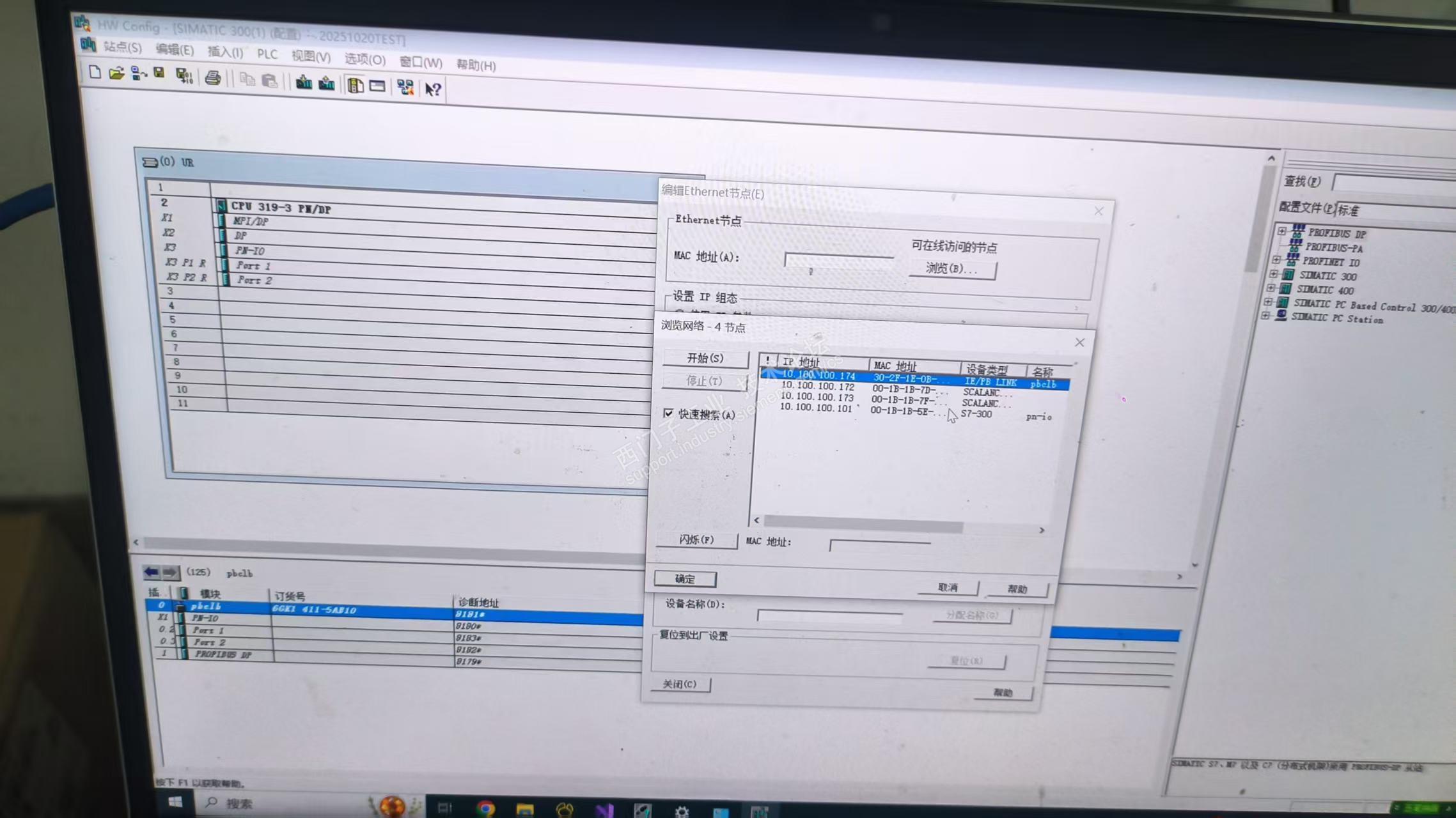The width and height of the screenshot is (1456, 818).
Task: Expand the PROFIBUS DP tree node
Action: (x=1281, y=231)
